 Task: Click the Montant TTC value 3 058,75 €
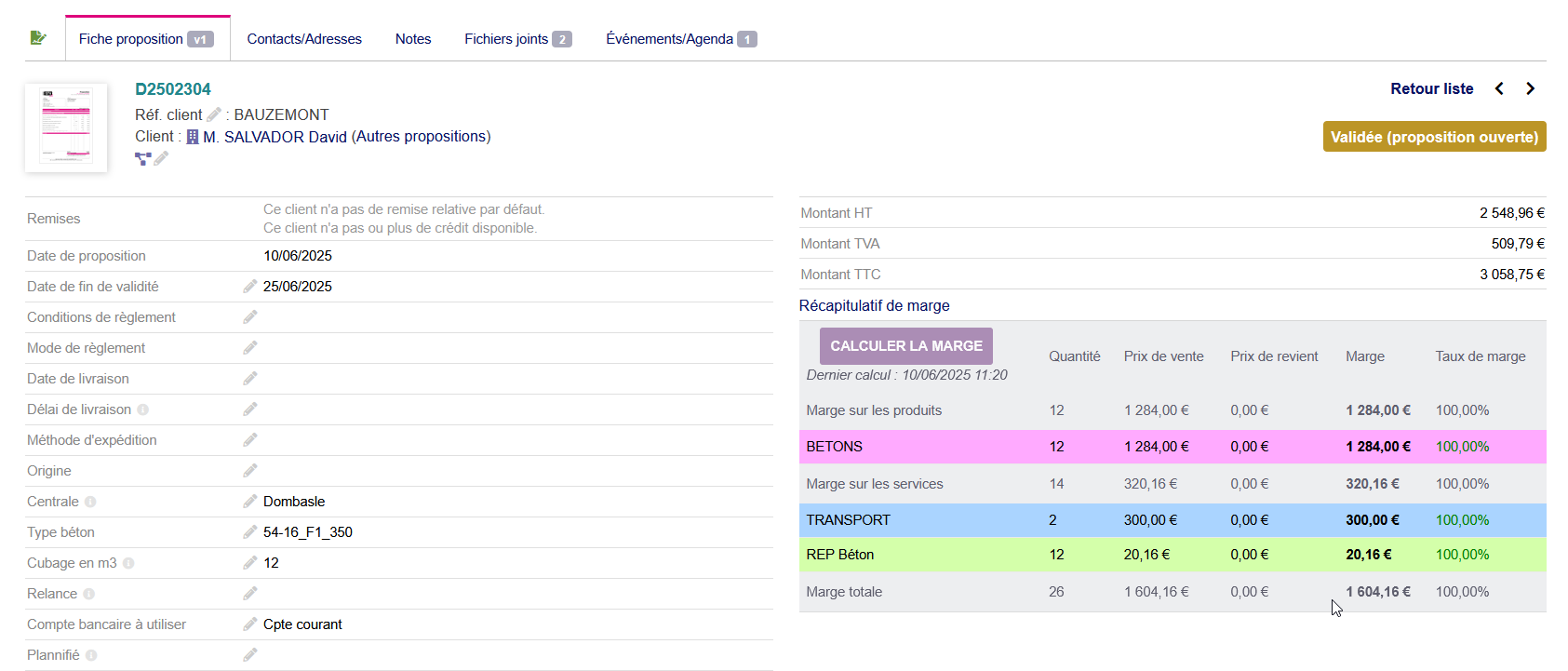click(1512, 275)
